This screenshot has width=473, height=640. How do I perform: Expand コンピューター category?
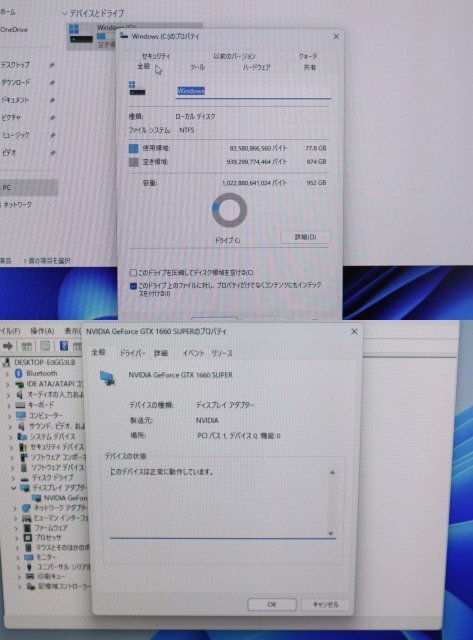[10, 416]
